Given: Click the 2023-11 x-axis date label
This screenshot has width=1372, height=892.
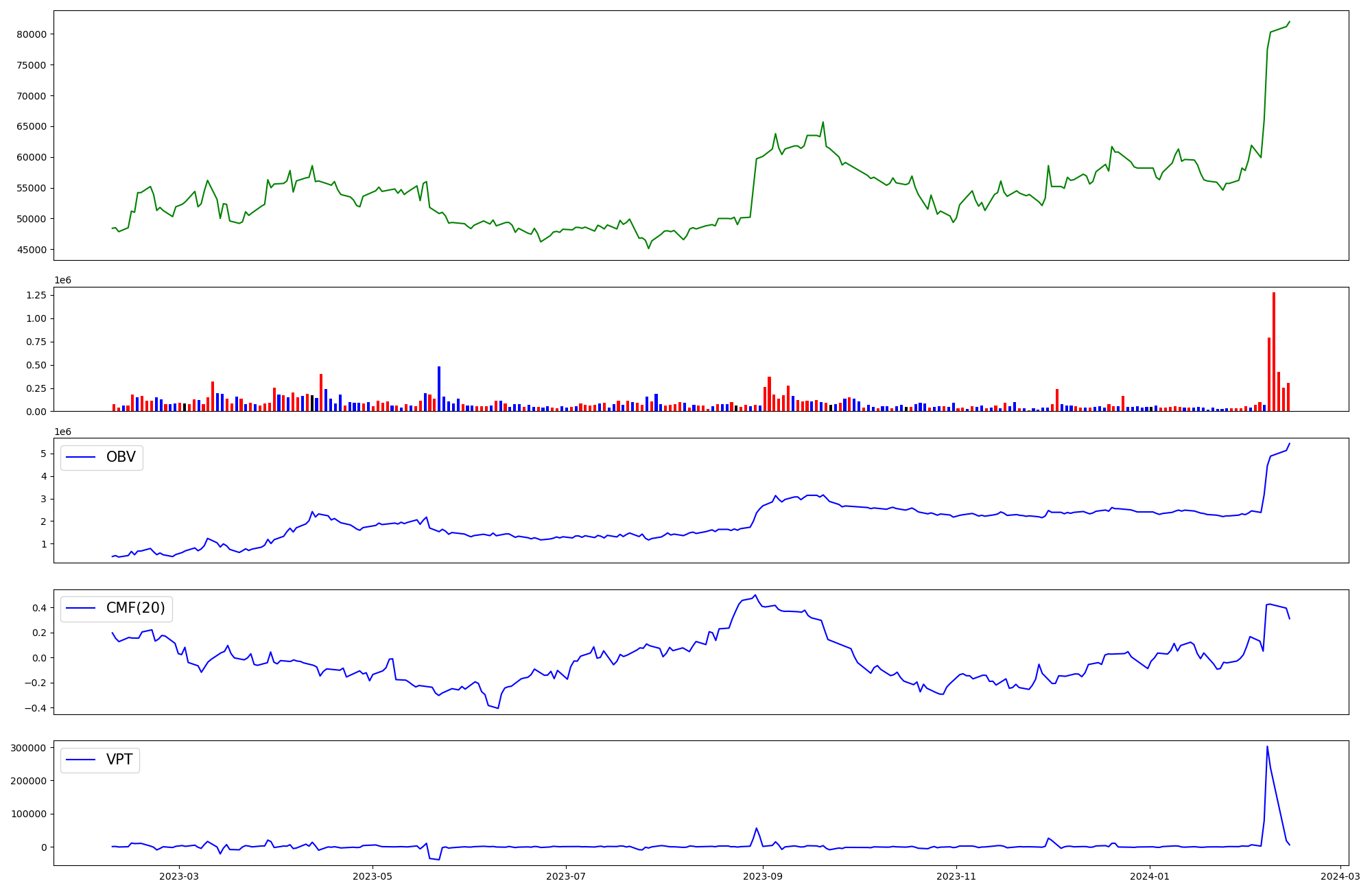Looking at the screenshot, I should click(x=956, y=876).
